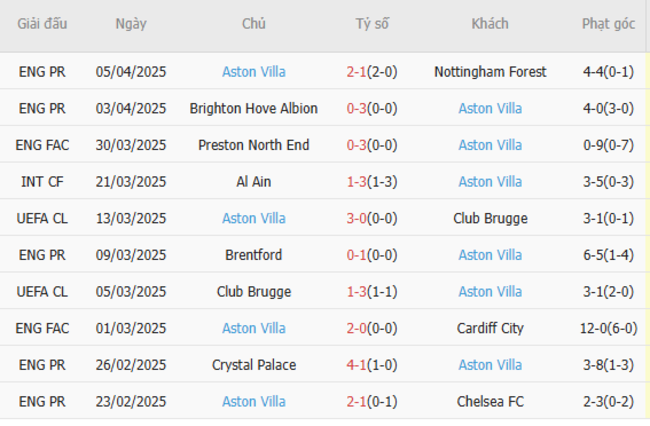Open the Brighton Hove Albion team link

pos(253,108)
